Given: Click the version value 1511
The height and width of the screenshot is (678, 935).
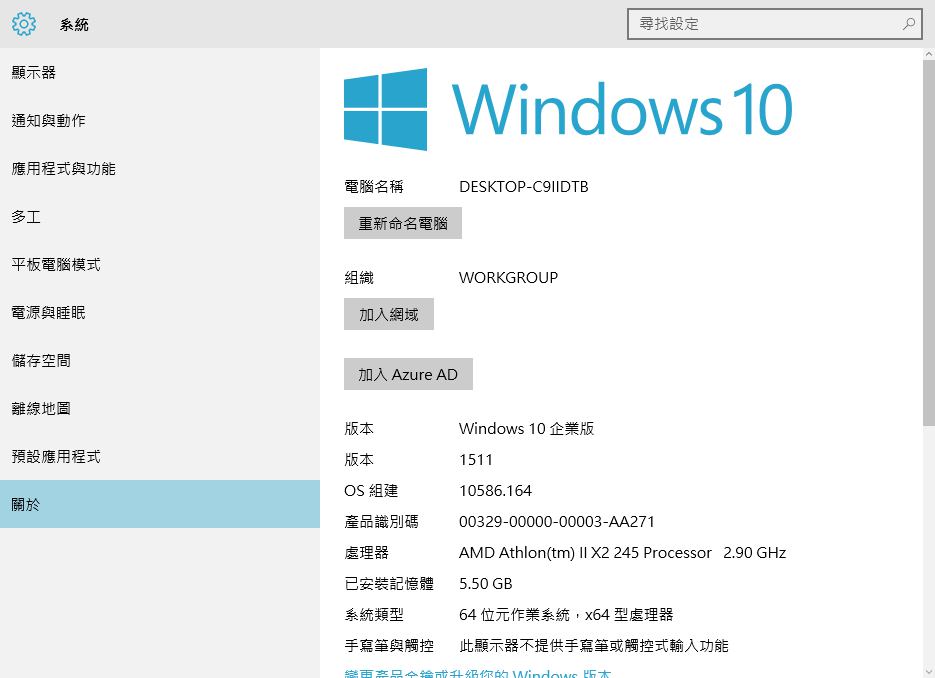Looking at the screenshot, I should pos(476,460).
